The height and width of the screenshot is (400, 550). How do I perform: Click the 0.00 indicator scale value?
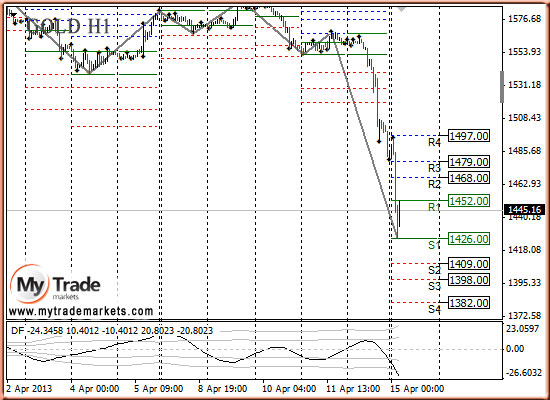516,349
